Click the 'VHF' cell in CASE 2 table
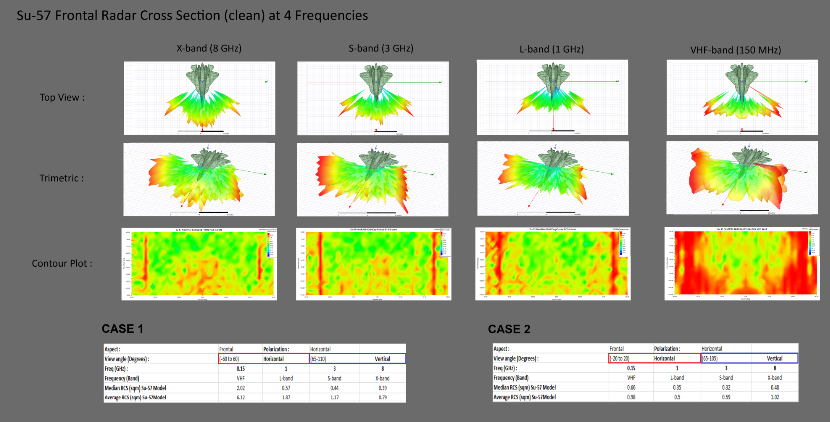Viewport: 830px width, 422px height. (631, 378)
